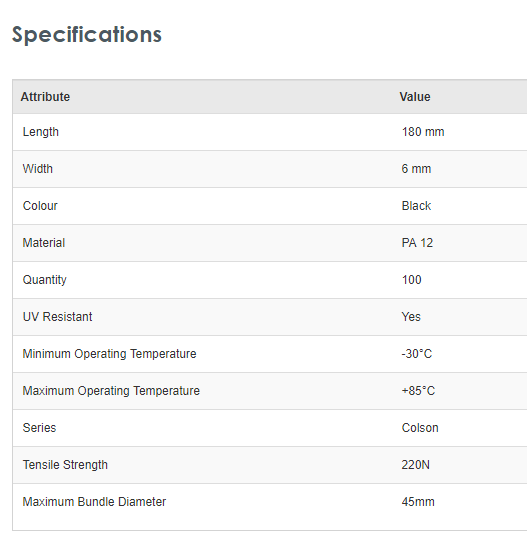527x550 pixels.
Task: Click the Colour attribute label
Action: tap(40, 206)
